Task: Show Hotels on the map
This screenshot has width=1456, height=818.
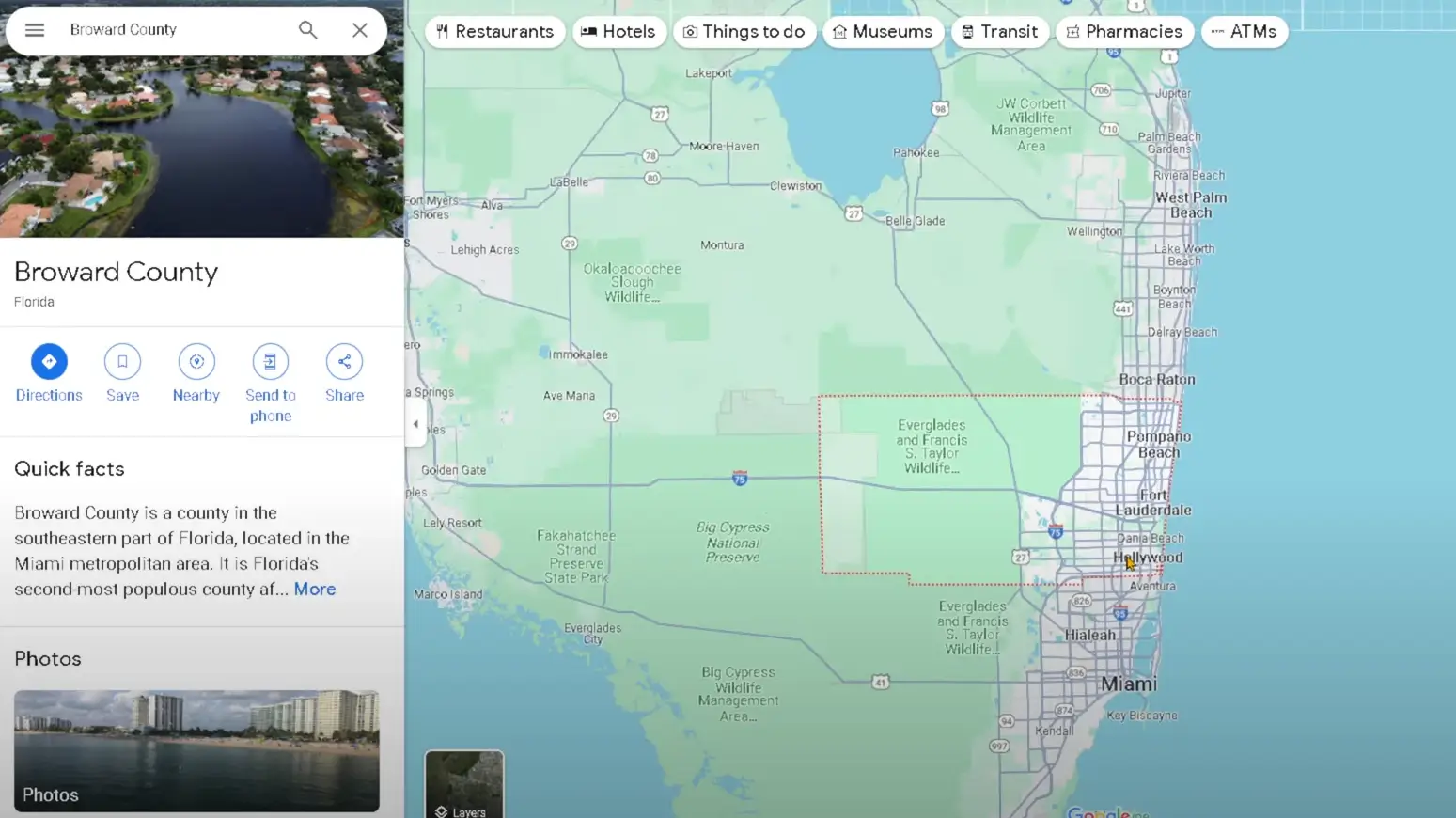Action: click(x=619, y=31)
